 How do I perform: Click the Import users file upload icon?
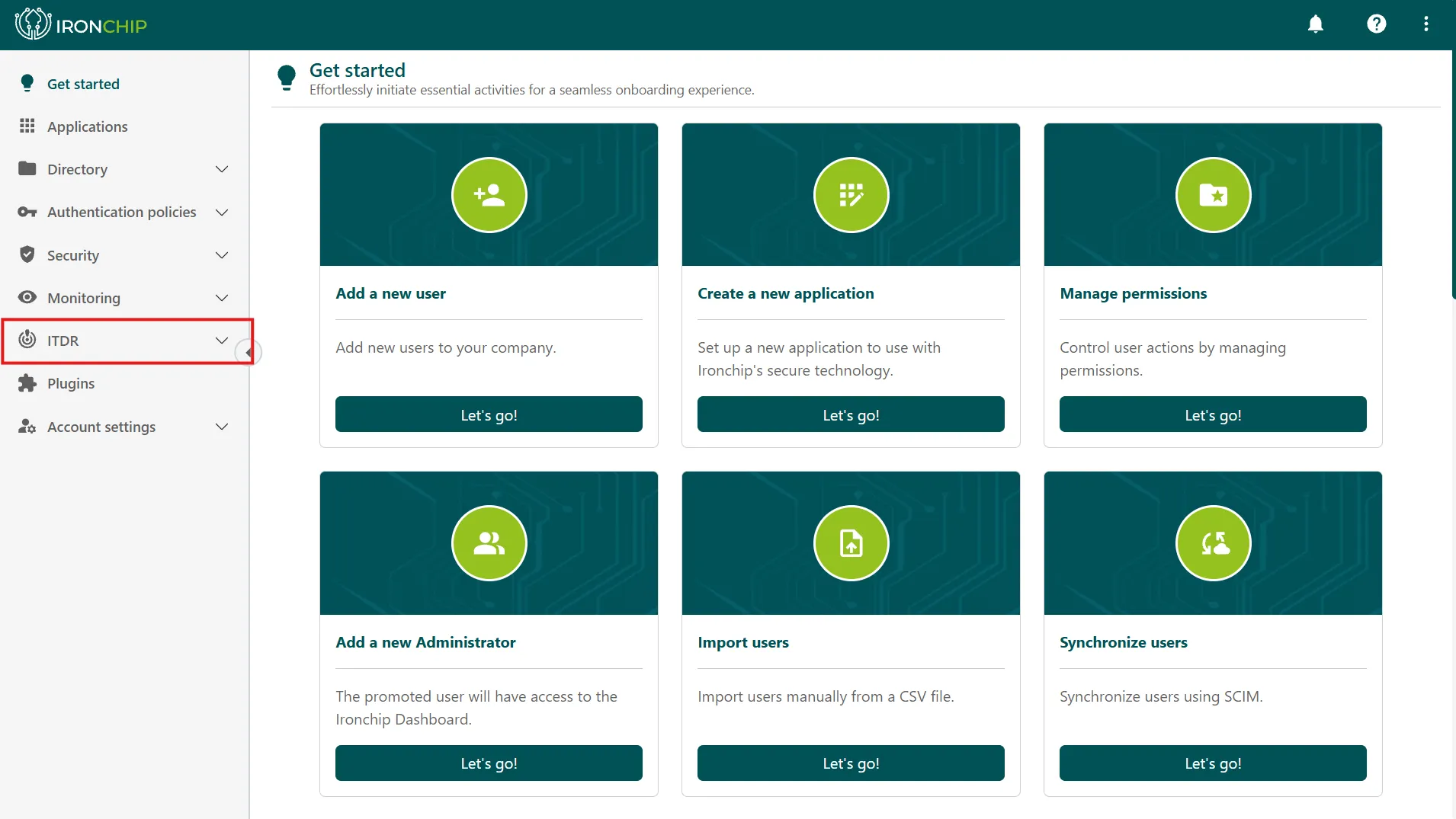click(851, 543)
